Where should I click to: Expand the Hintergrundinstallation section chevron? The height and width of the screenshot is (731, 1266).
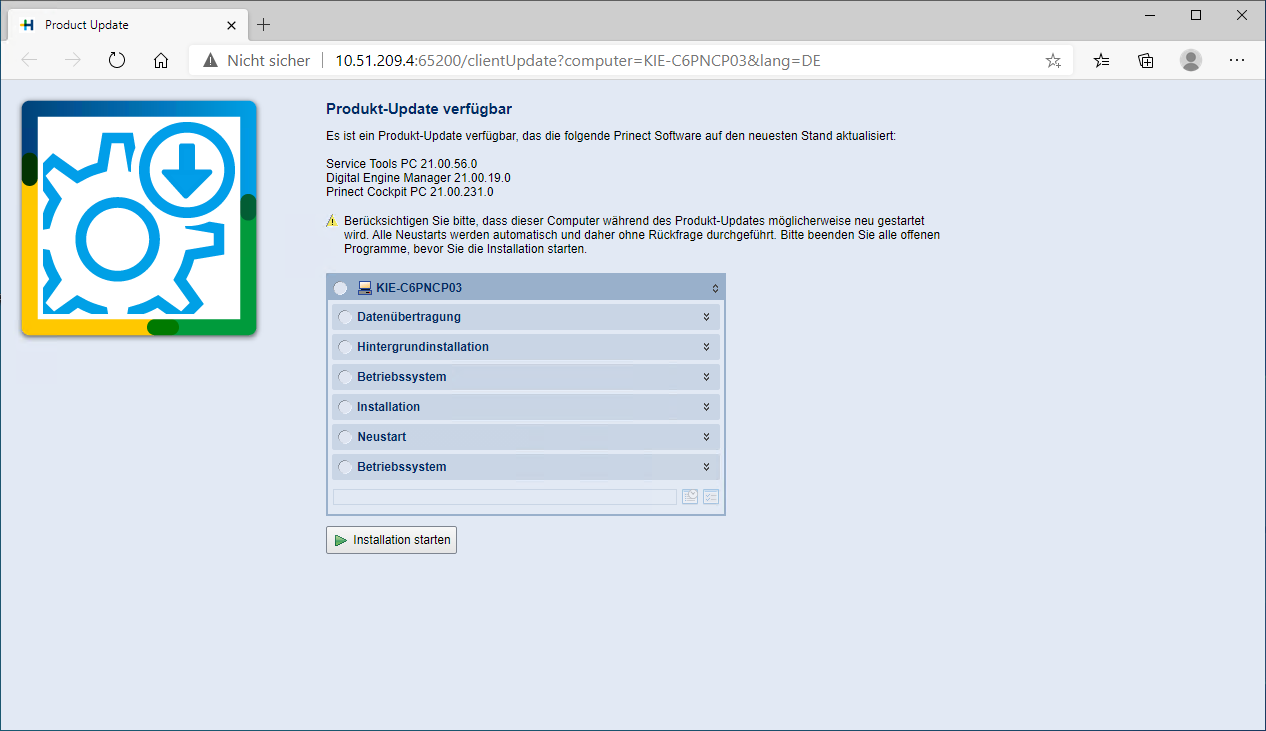(x=706, y=347)
